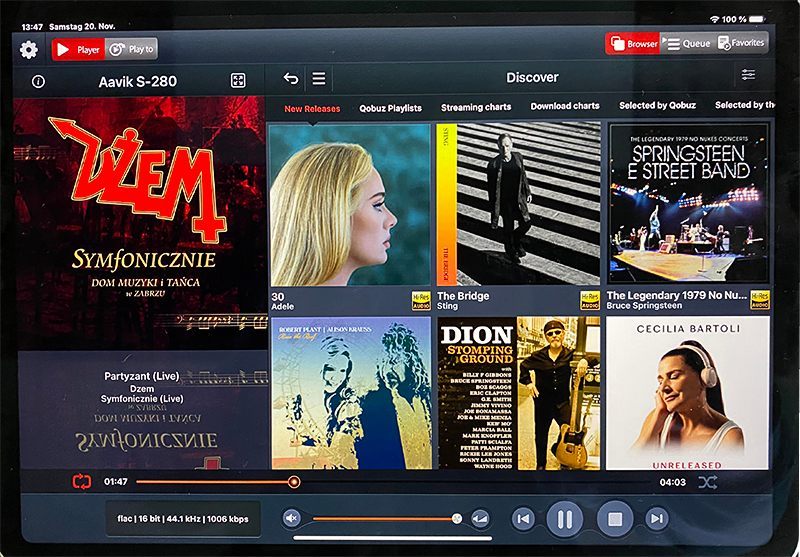Select the Qobuz Playlists tab
Image resolution: width=800 pixels, height=557 pixels.
[x=390, y=108]
